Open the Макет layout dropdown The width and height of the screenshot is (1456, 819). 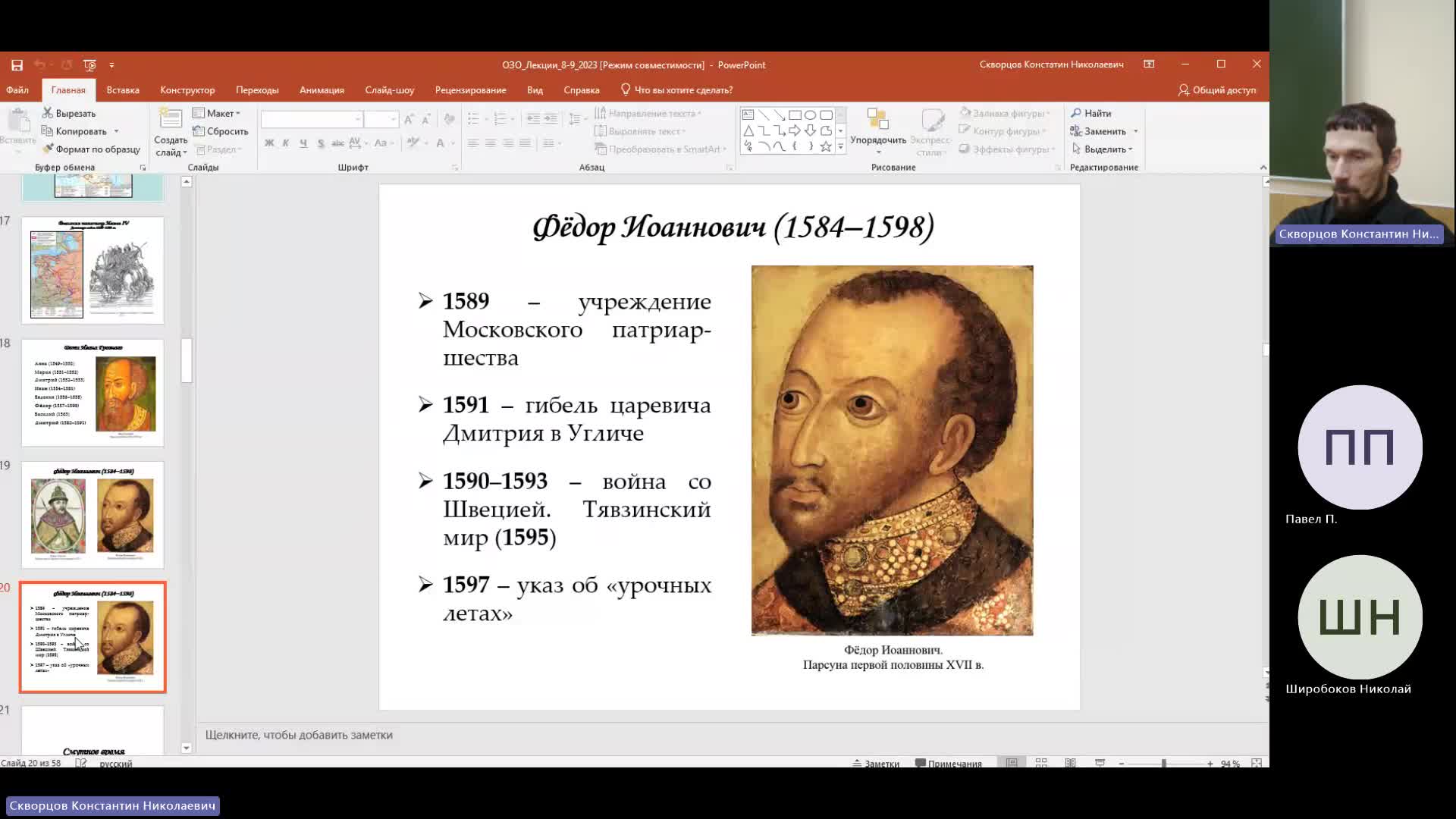[x=217, y=114]
